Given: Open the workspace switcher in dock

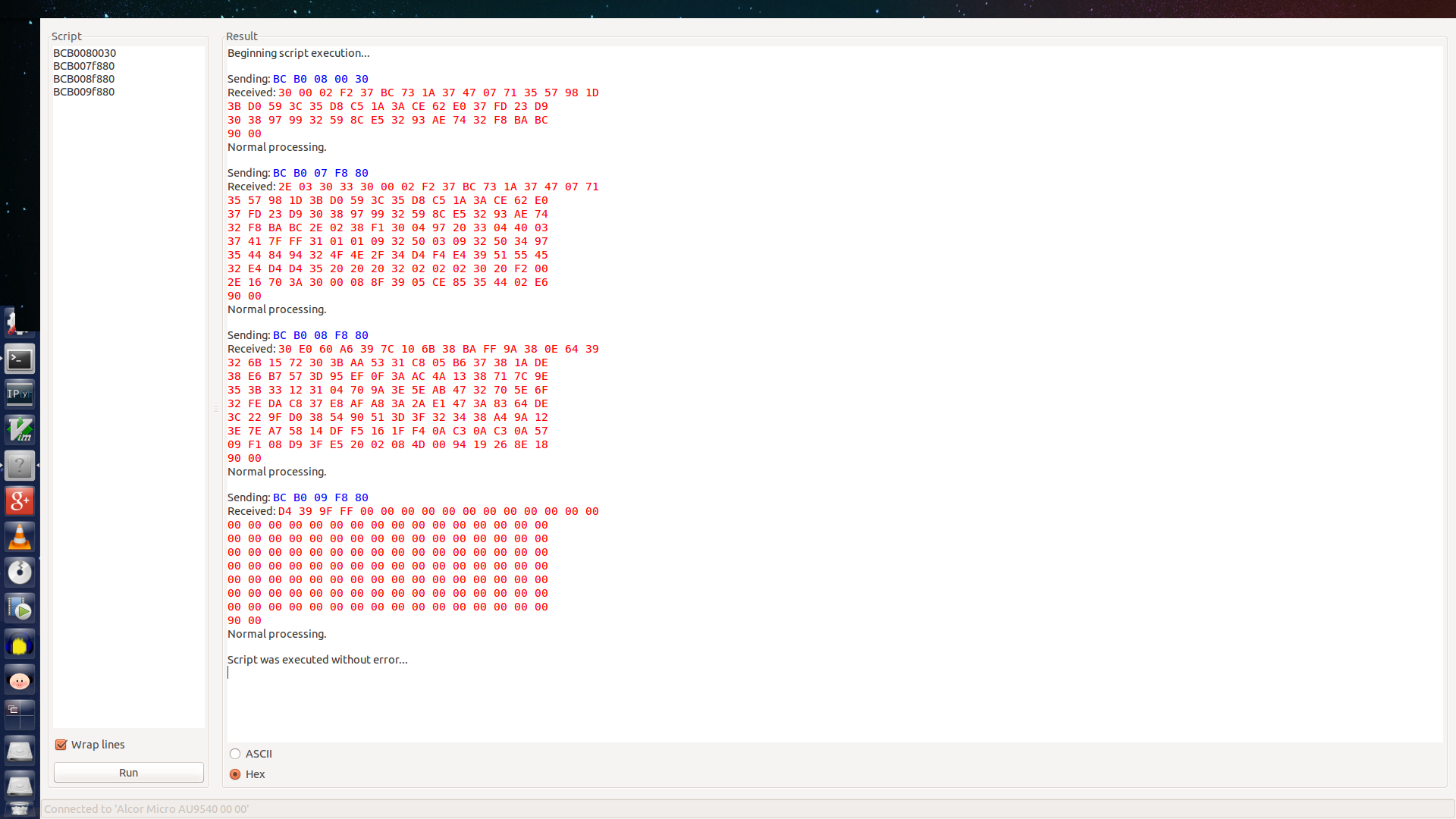Looking at the screenshot, I should (20, 714).
